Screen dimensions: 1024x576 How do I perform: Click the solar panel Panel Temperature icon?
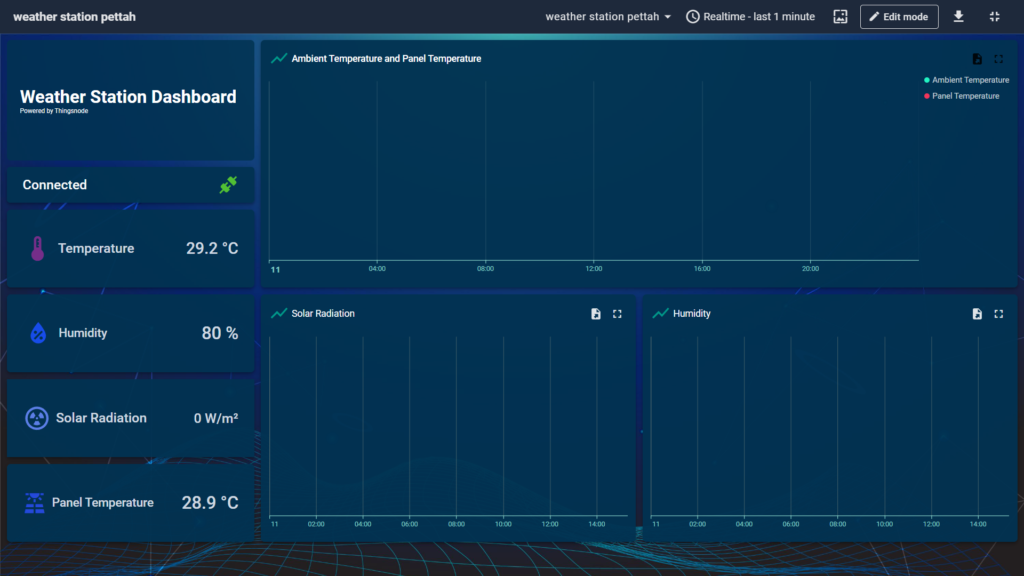34,503
